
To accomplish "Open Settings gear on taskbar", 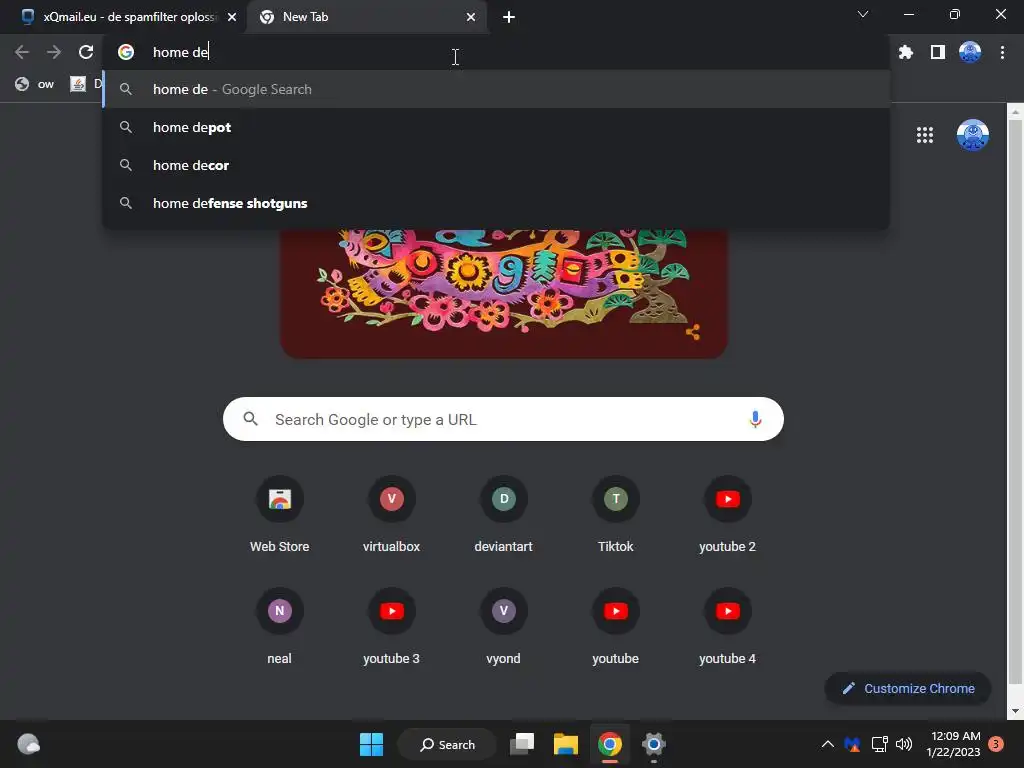I will tap(653, 744).
